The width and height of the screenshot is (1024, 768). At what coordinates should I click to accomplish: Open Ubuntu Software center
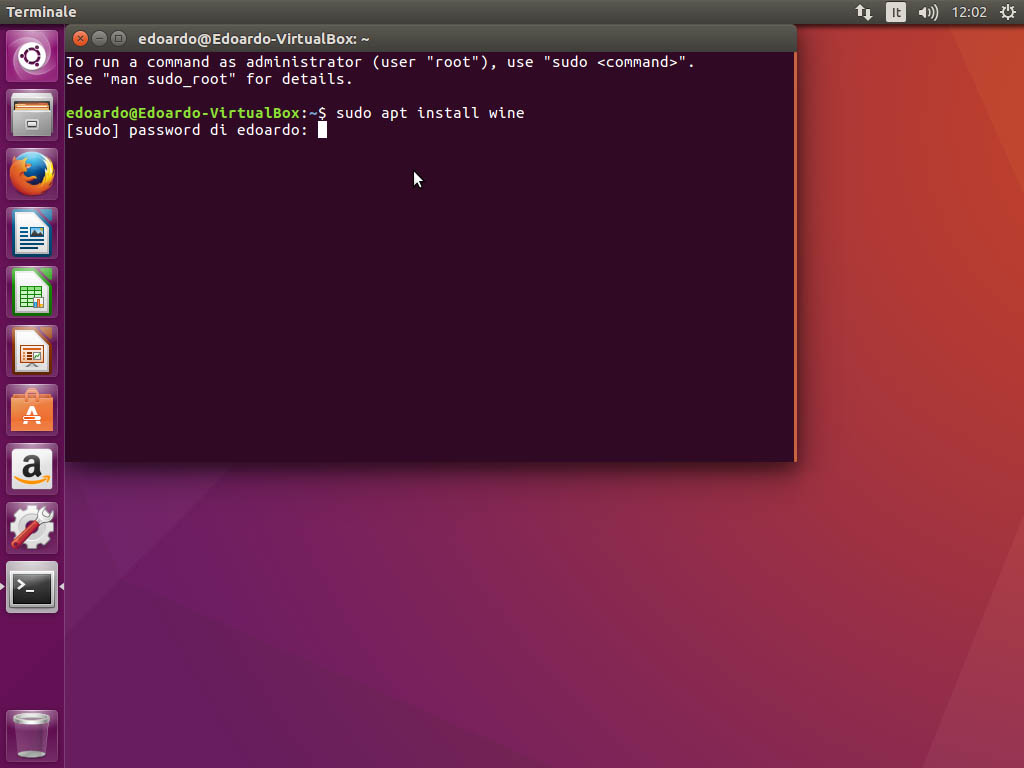point(33,410)
